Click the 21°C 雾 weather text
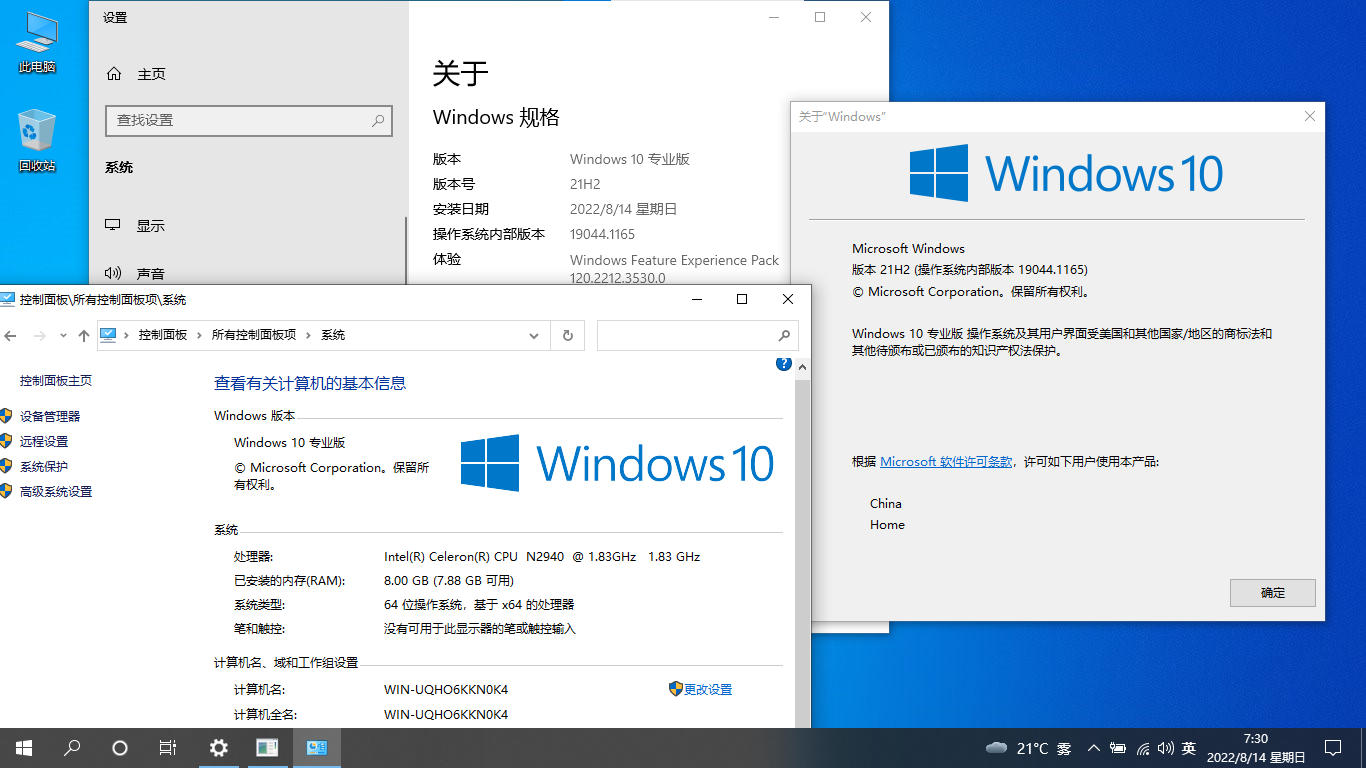The image size is (1366, 768). [x=1044, y=748]
